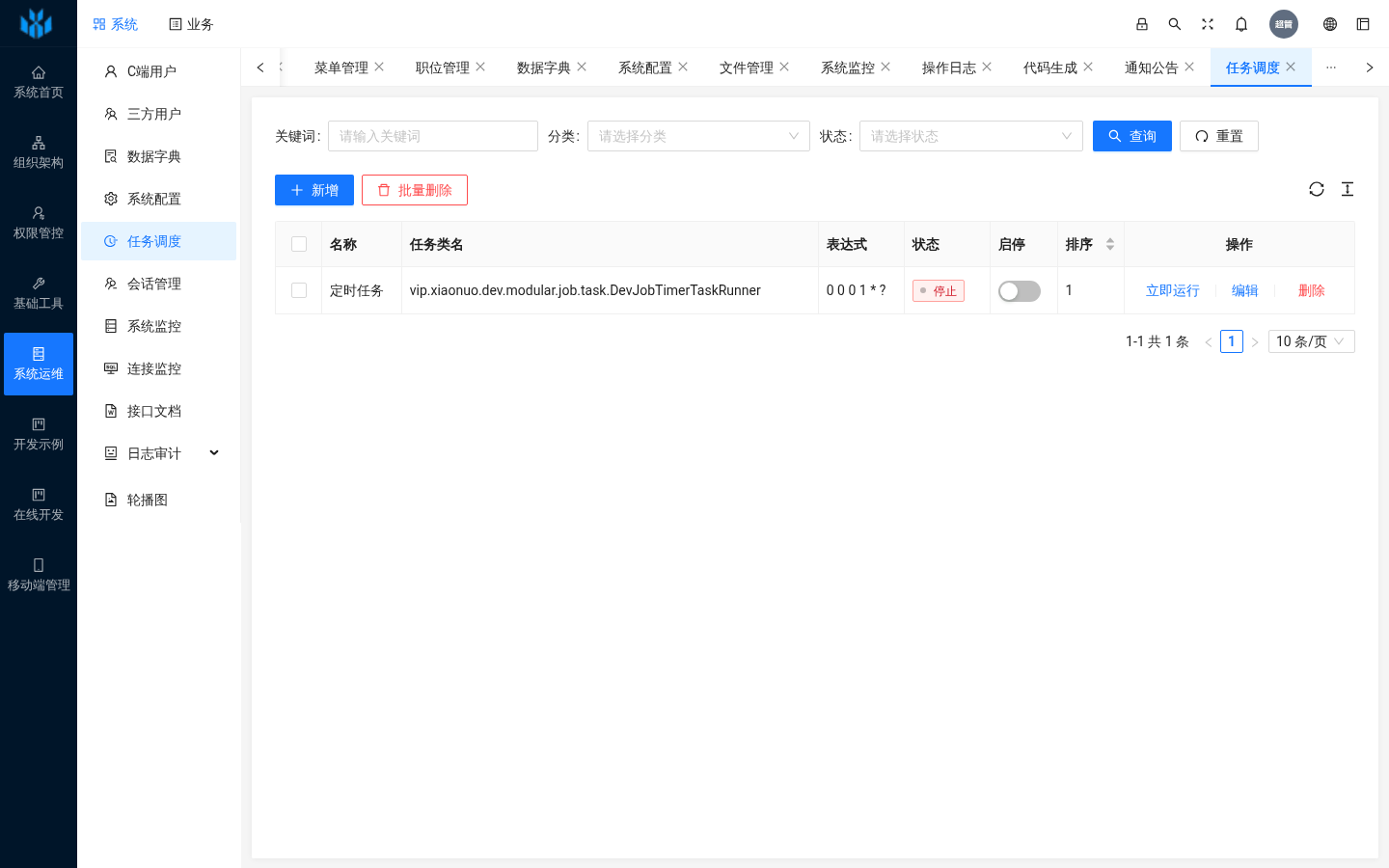Open the 分类 dropdown
Image resolution: width=1389 pixels, height=868 pixels.
(x=698, y=136)
